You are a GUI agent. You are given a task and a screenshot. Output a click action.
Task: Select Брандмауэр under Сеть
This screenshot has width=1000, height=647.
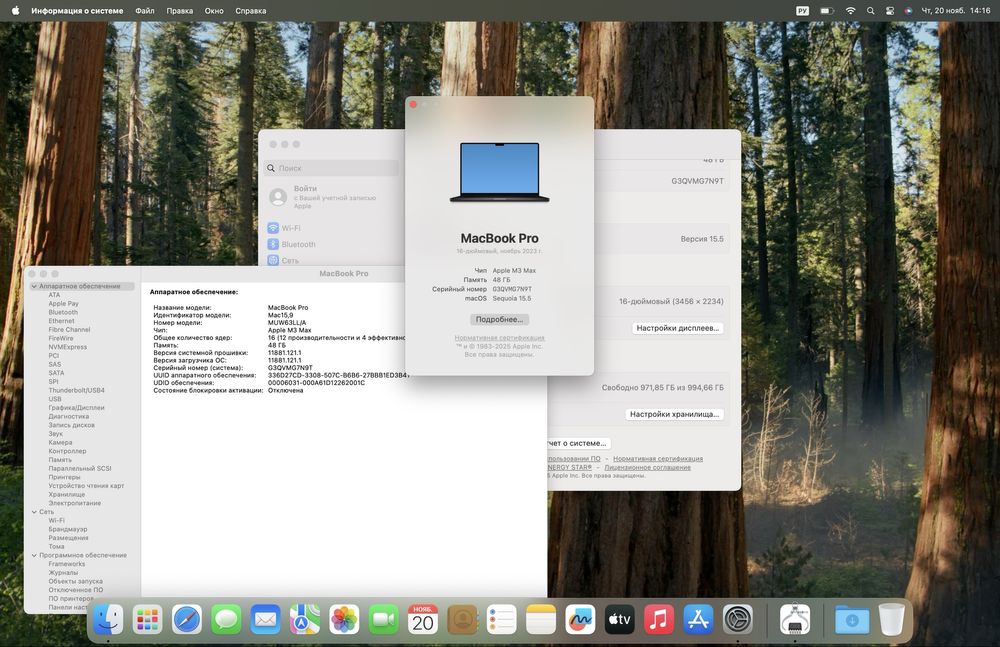(x=68, y=529)
